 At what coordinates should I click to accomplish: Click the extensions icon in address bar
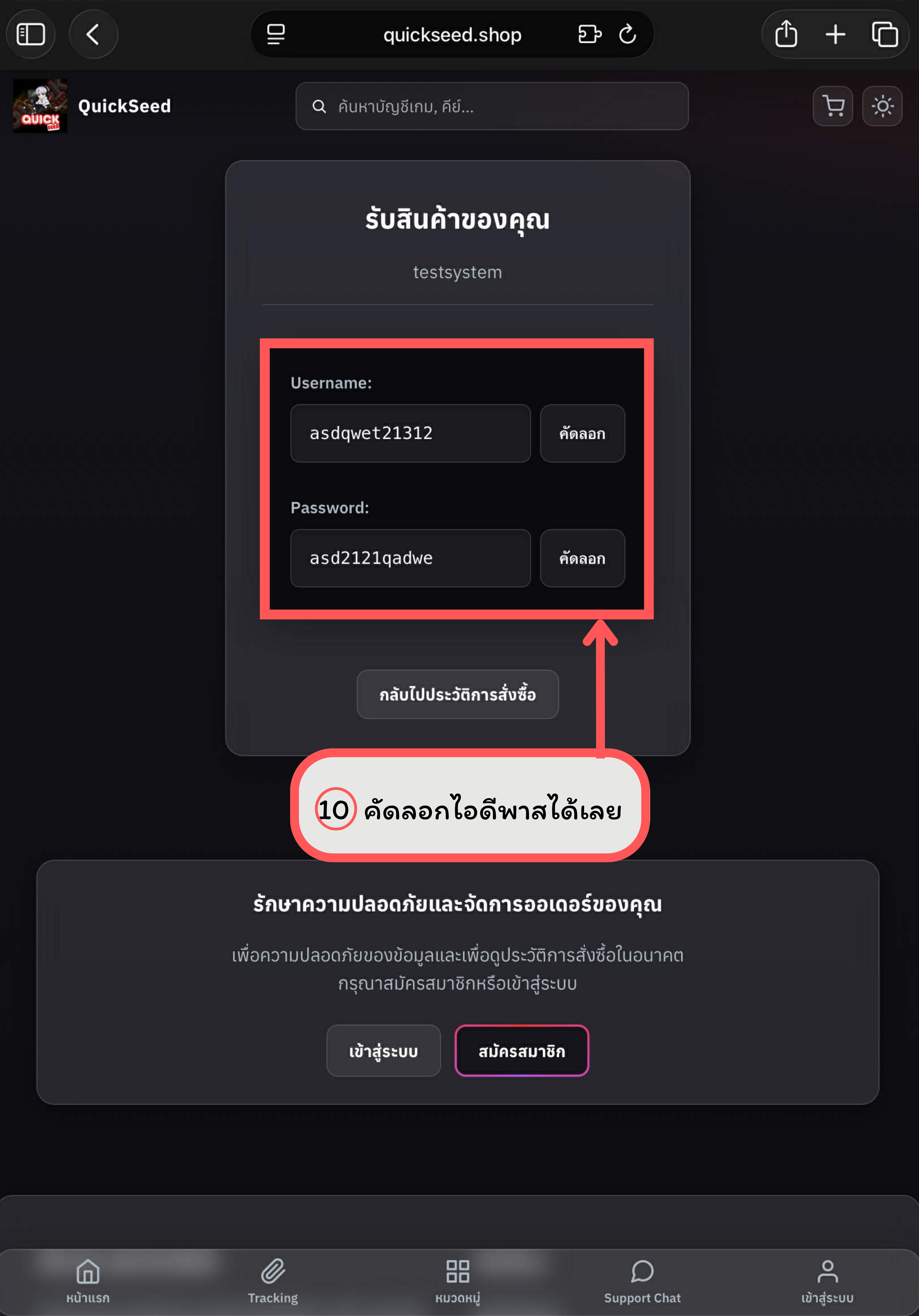(x=590, y=34)
